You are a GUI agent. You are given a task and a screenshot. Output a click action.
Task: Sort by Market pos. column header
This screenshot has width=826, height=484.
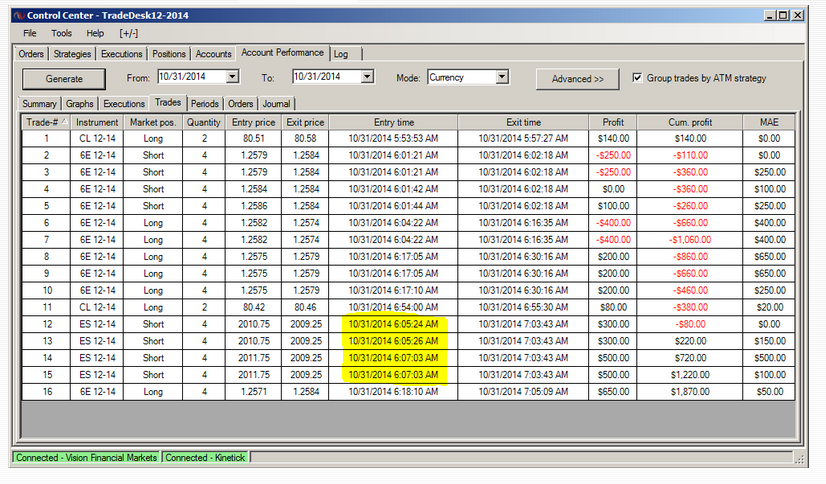coord(153,122)
